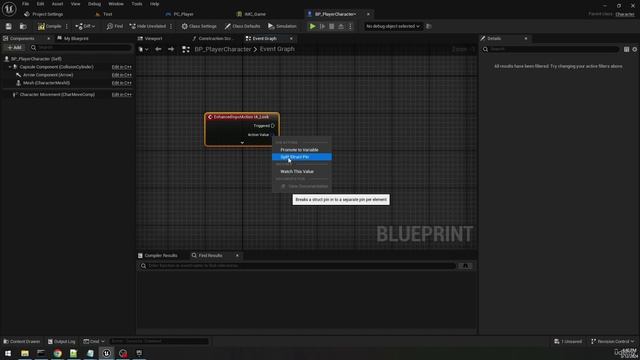640x360 pixels.
Task: Add a new component with the Add button
Action: tap(15, 48)
